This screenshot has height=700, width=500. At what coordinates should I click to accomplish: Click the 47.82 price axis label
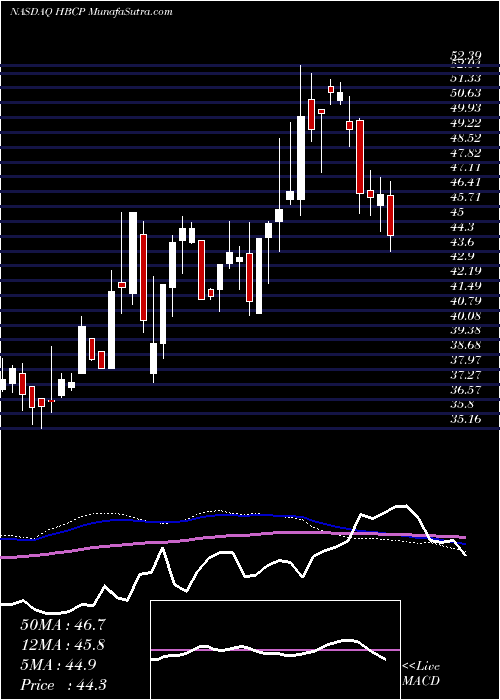coord(466,153)
